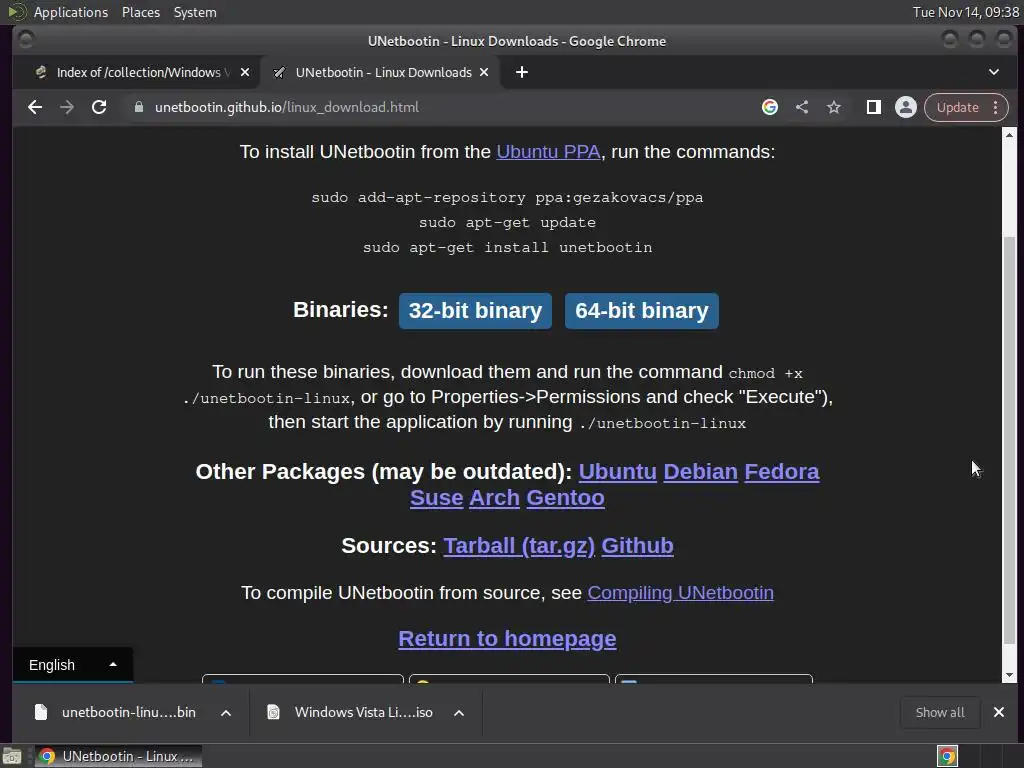Screen dimensions: 1024x768
Task: Open the Debian package link
Action: point(700,472)
